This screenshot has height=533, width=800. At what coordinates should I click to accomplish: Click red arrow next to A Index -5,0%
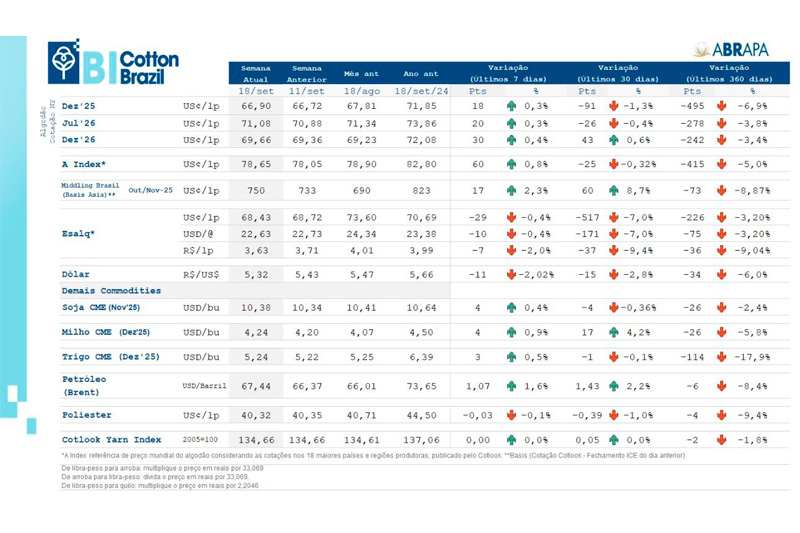pyautogui.click(x=721, y=163)
